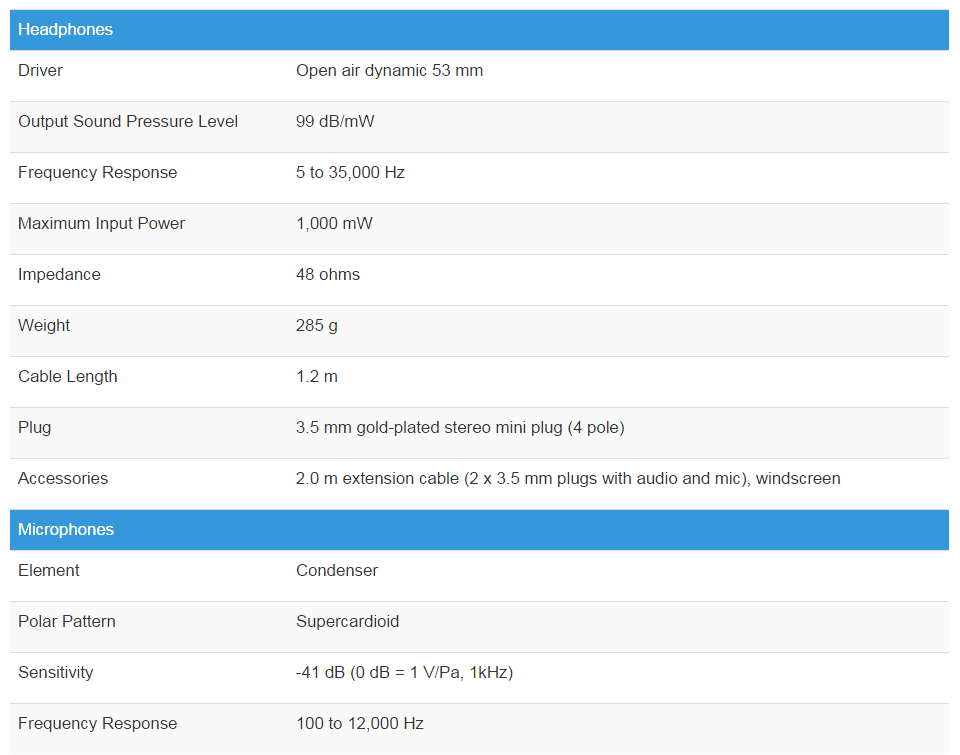This screenshot has height=755, width=960.
Task: Select the "Maximum Input Power" label
Action: (102, 223)
